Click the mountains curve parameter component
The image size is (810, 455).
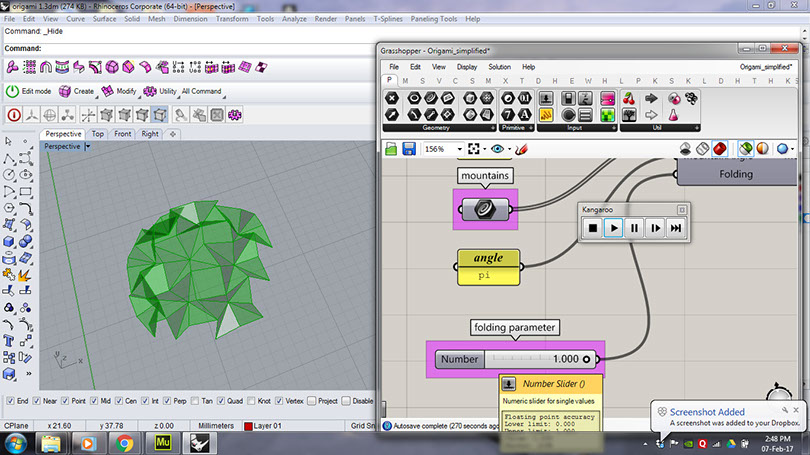click(x=485, y=209)
